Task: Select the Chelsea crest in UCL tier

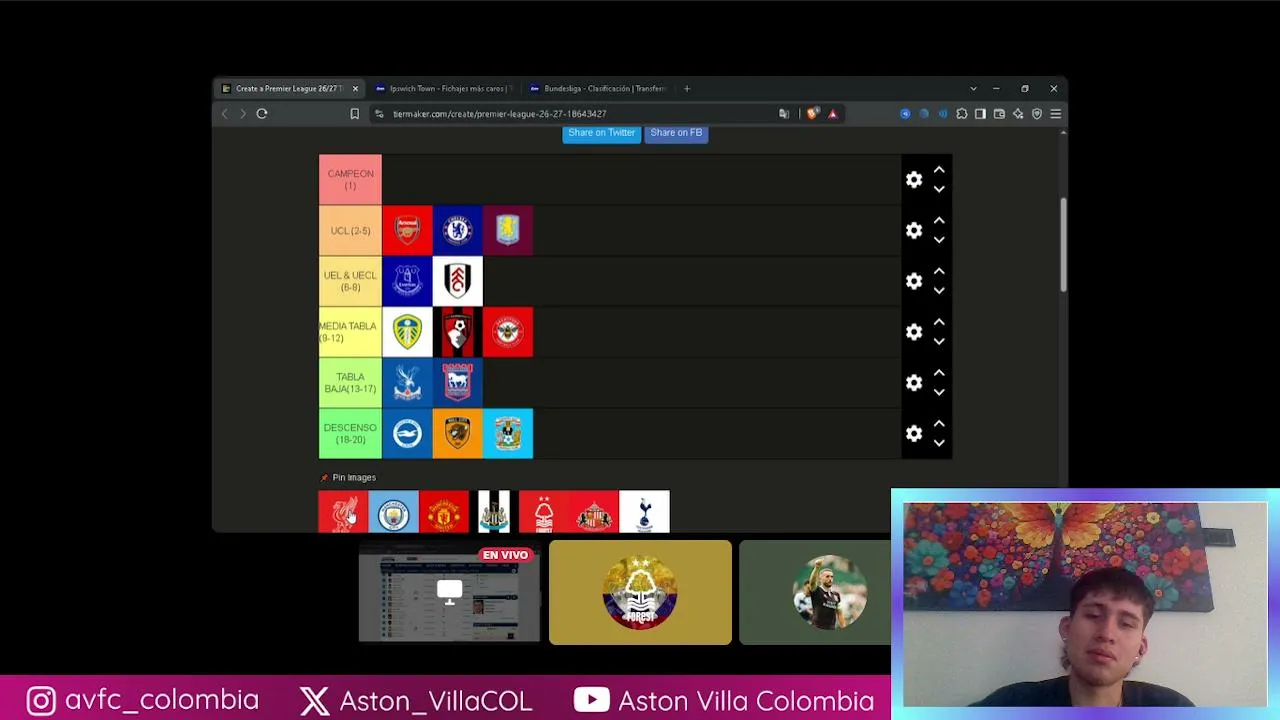Action: [458, 231]
